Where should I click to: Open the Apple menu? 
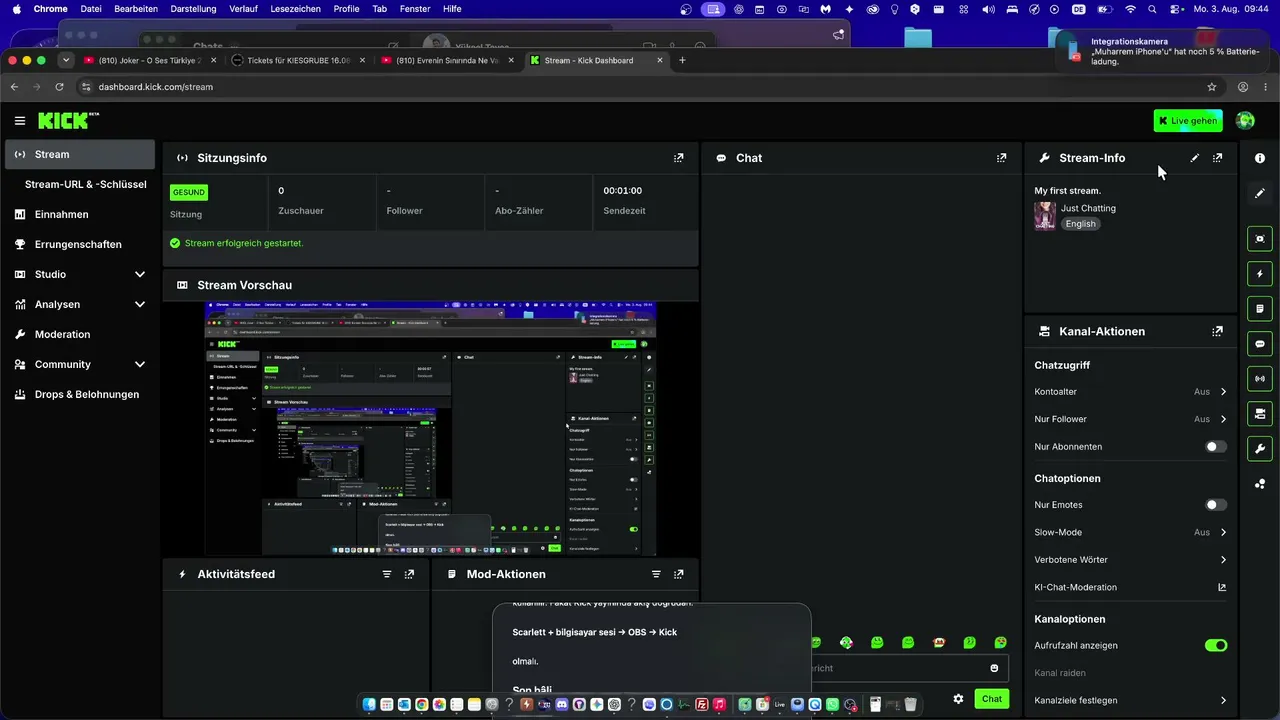coord(15,9)
